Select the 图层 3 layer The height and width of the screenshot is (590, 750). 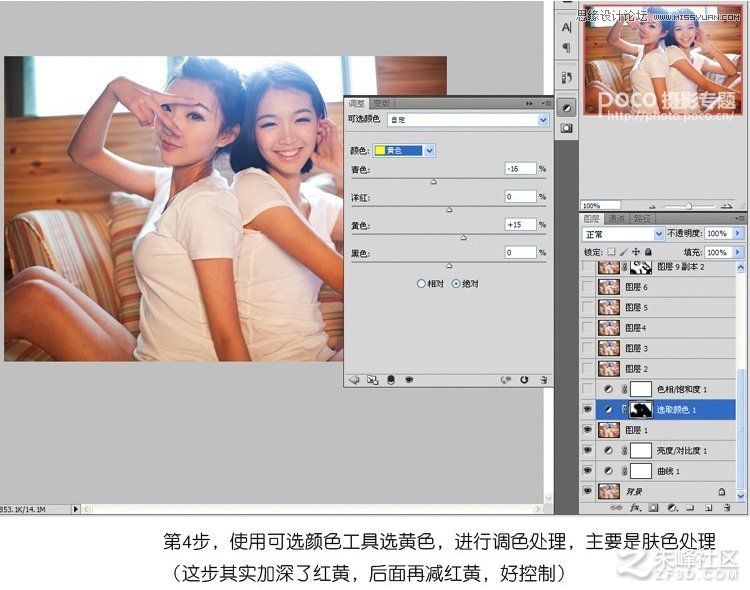[666, 348]
